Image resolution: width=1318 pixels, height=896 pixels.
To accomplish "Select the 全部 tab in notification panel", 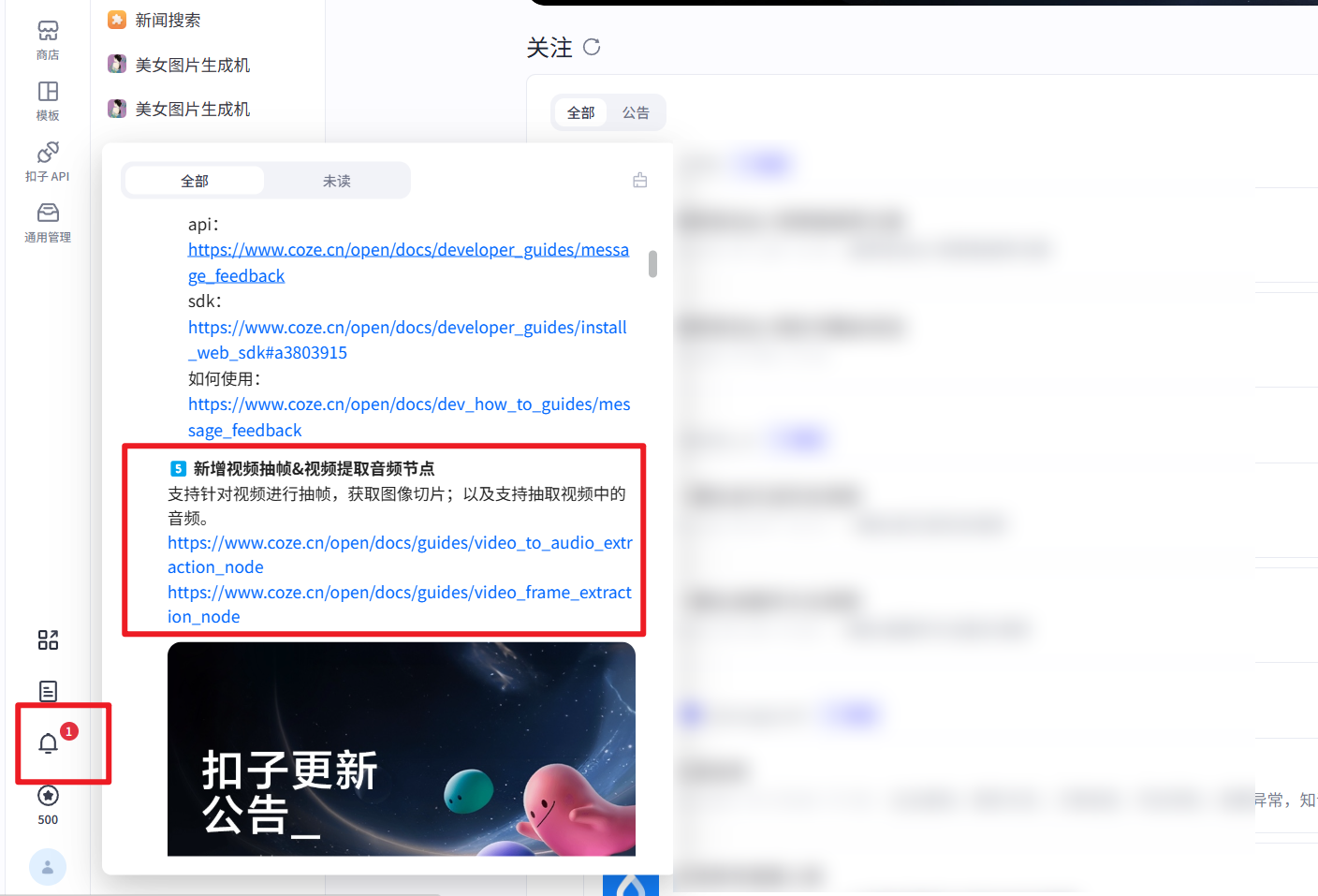I will click(x=195, y=181).
